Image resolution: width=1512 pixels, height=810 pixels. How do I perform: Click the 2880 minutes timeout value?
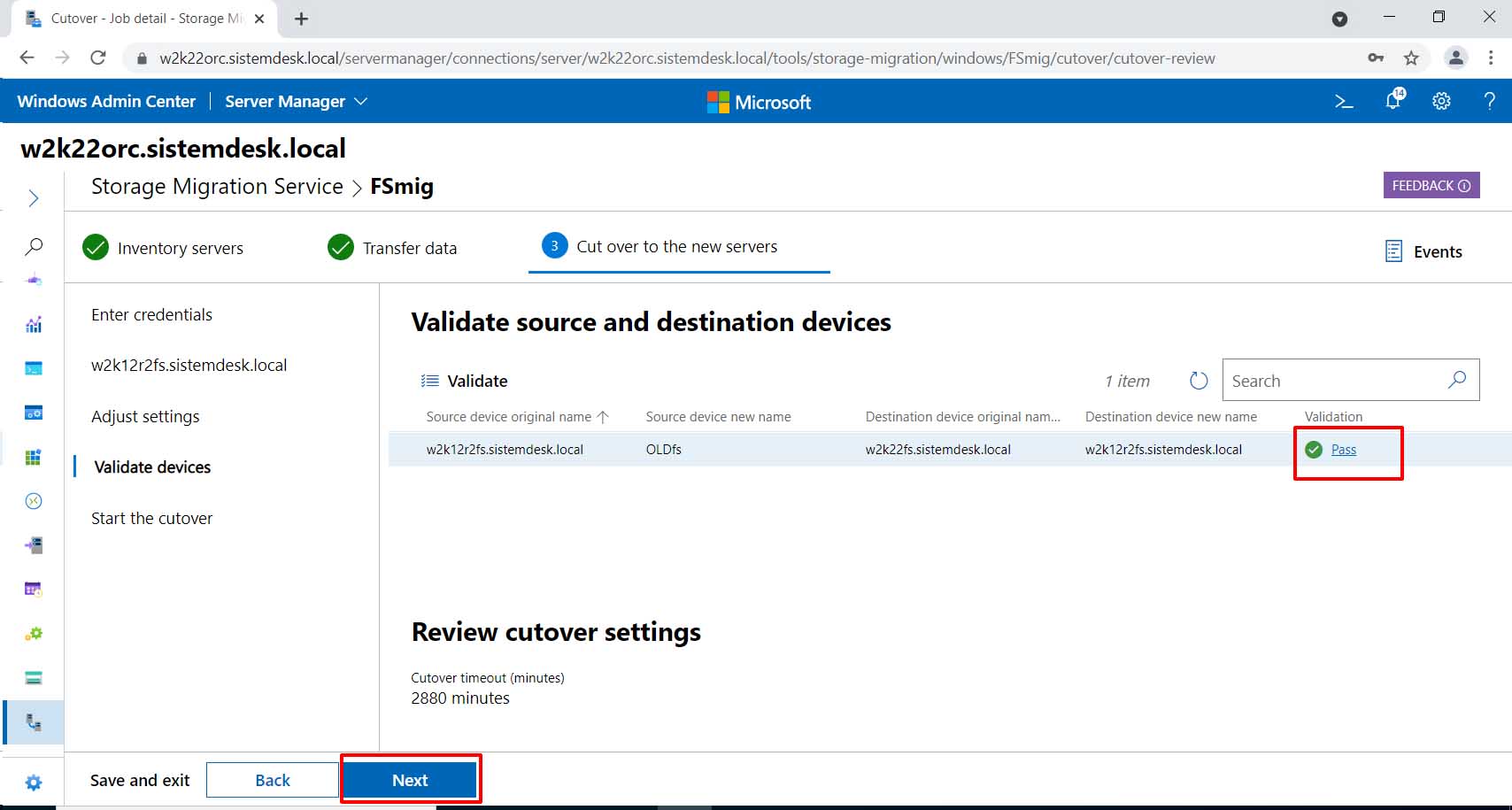tap(460, 698)
